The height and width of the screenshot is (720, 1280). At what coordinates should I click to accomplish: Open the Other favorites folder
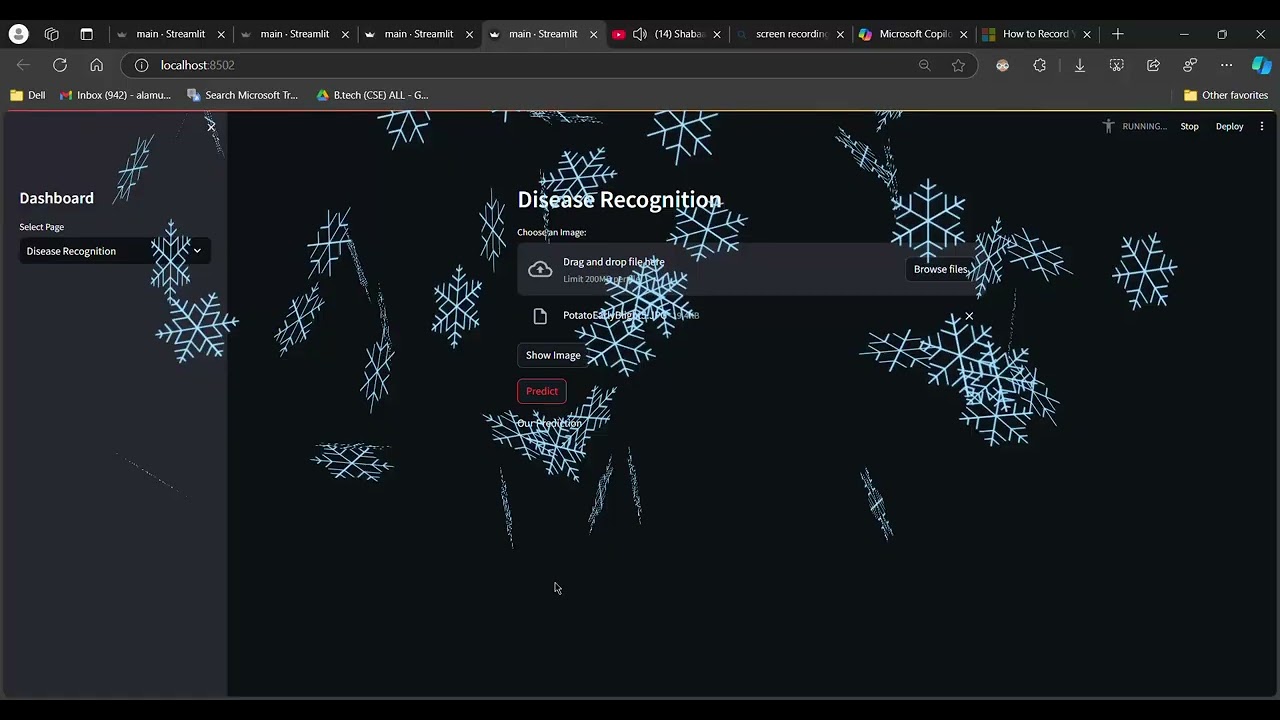click(1226, 95)
